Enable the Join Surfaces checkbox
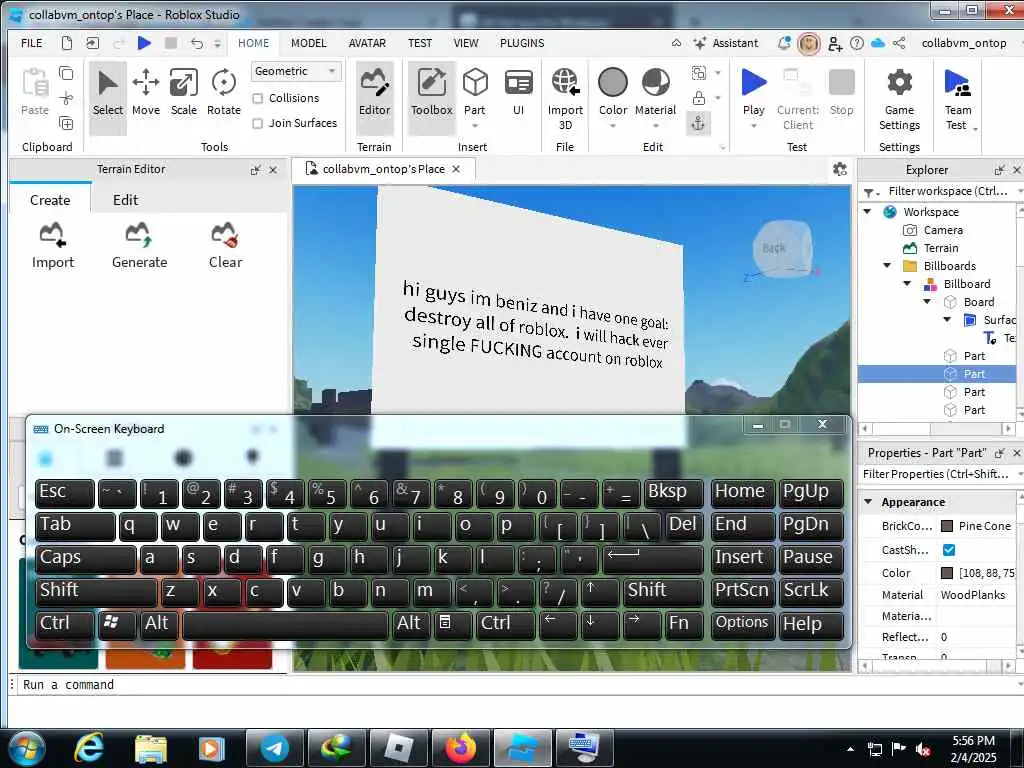 258,123
